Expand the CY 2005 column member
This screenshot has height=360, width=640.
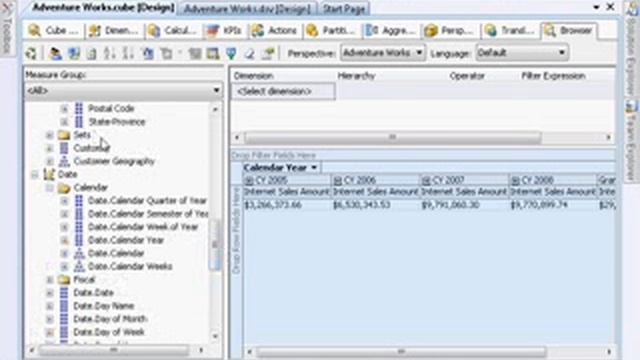pos(249,180)
